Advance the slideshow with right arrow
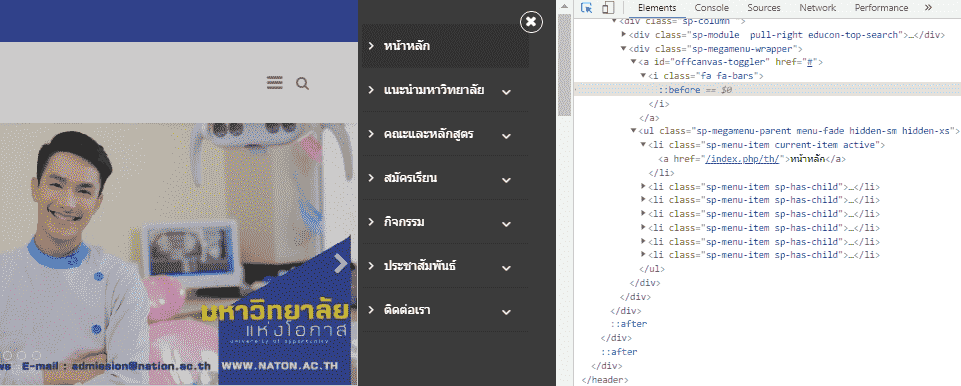 coord(340,263)
